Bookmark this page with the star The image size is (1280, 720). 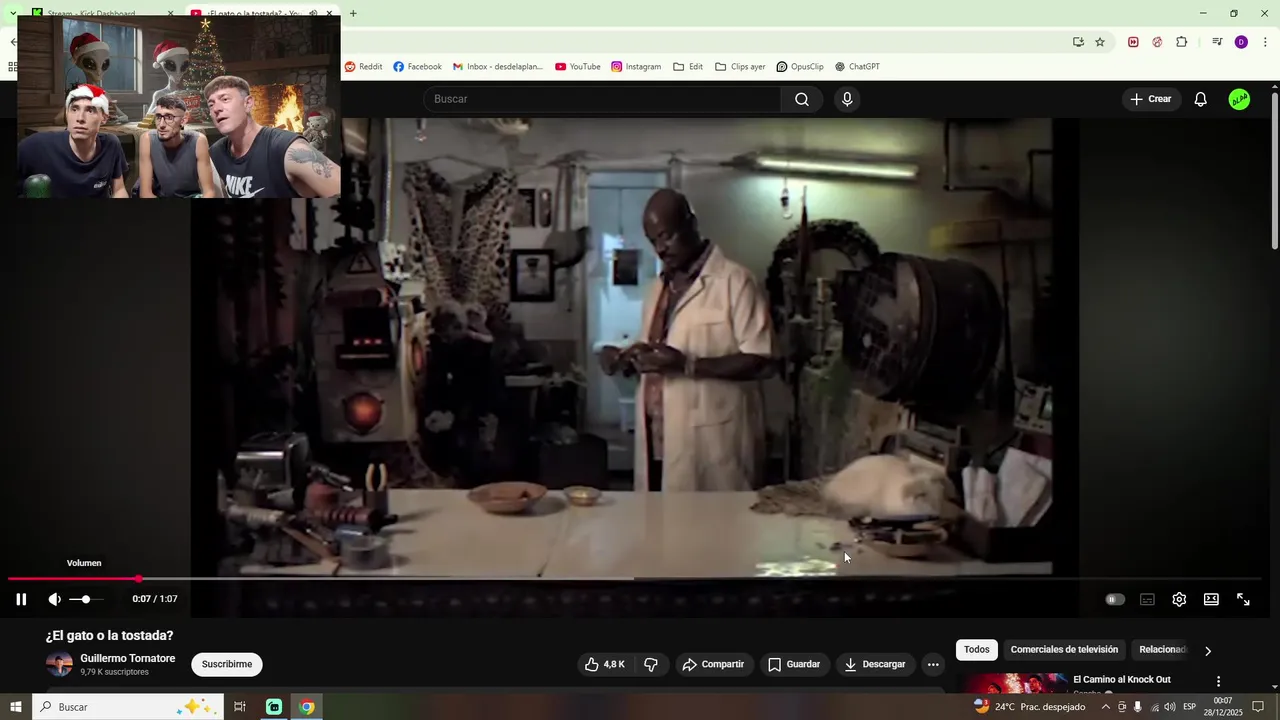[1100, 42]
